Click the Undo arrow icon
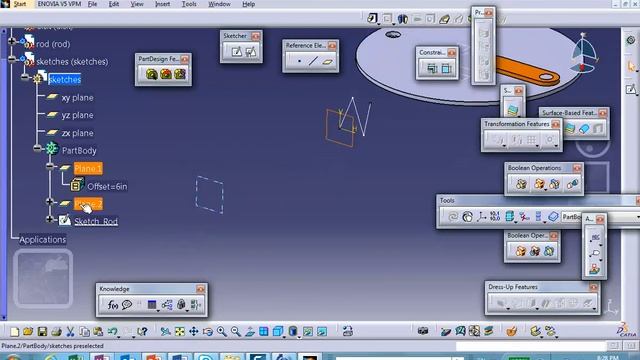 112,331
